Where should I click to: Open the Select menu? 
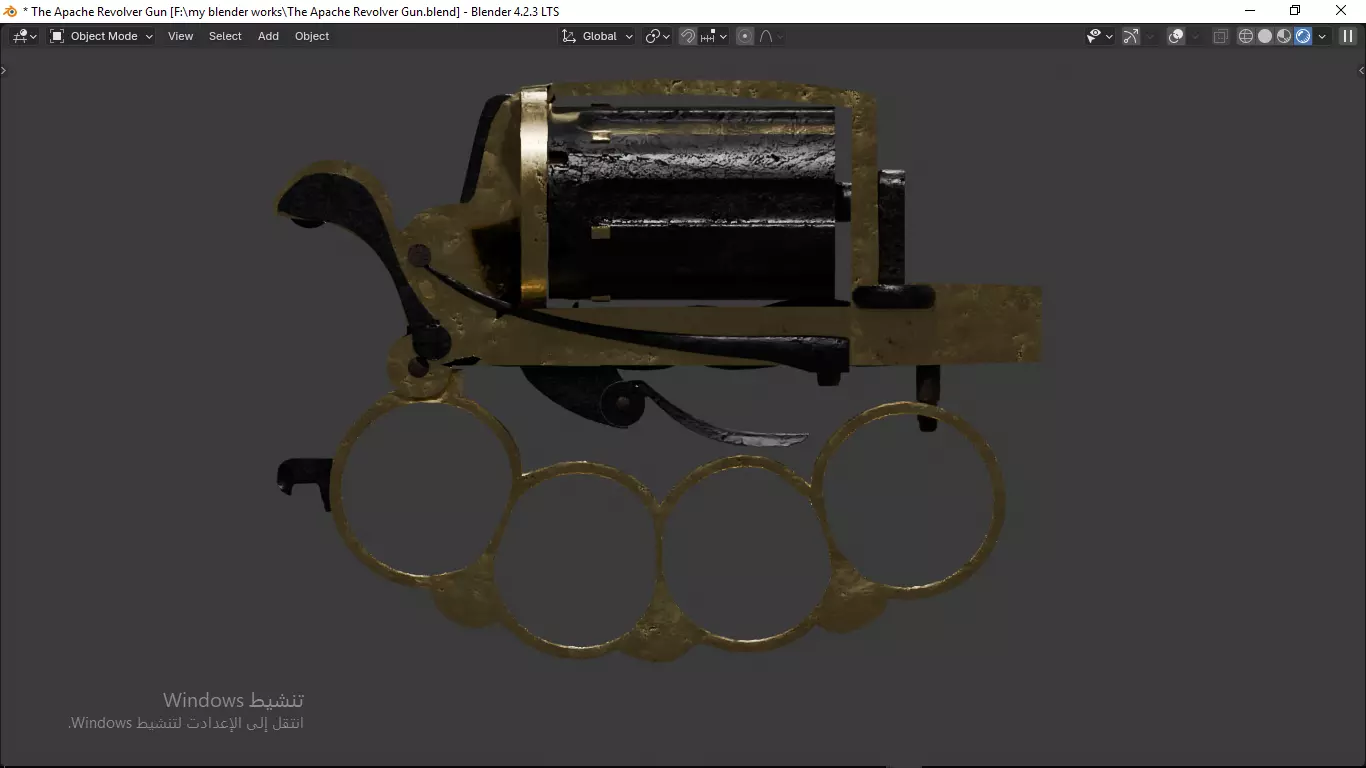225,36
